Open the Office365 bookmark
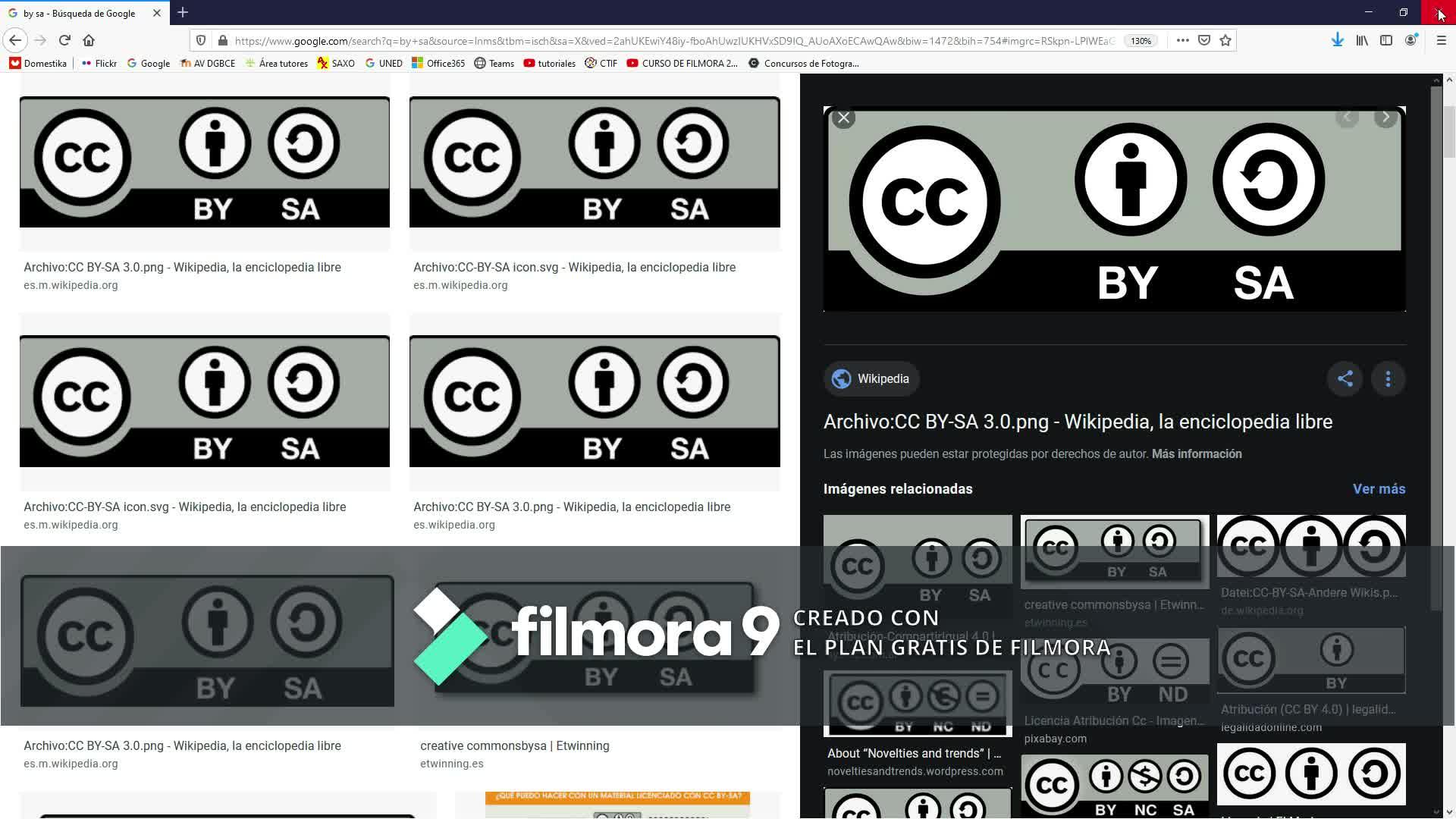Image resolution: width=1456 pixels, height=819 pixels. [x=438, y=63]
